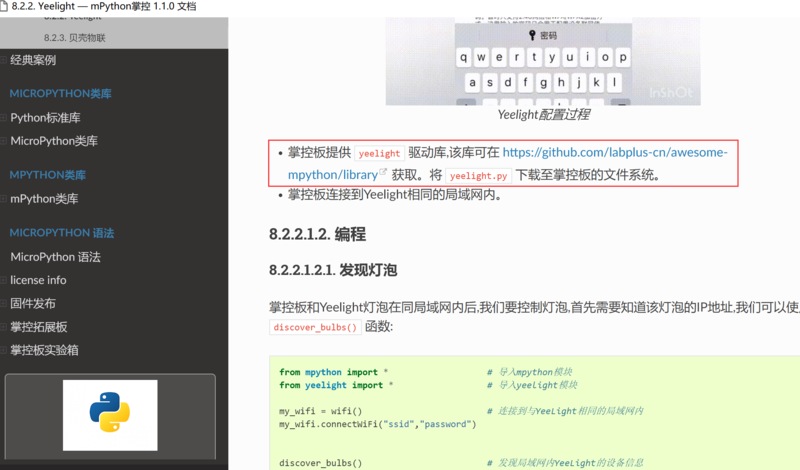
Task: Expand the Python标准库 sidebar item
Action: click(x=4, y=117)
